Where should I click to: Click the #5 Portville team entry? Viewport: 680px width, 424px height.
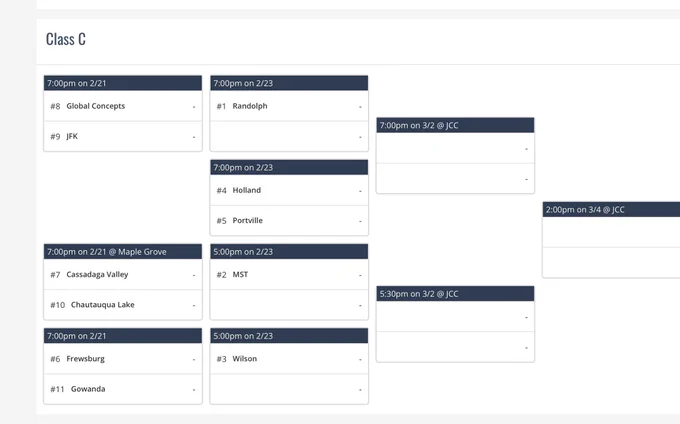[x=289, y=220]
